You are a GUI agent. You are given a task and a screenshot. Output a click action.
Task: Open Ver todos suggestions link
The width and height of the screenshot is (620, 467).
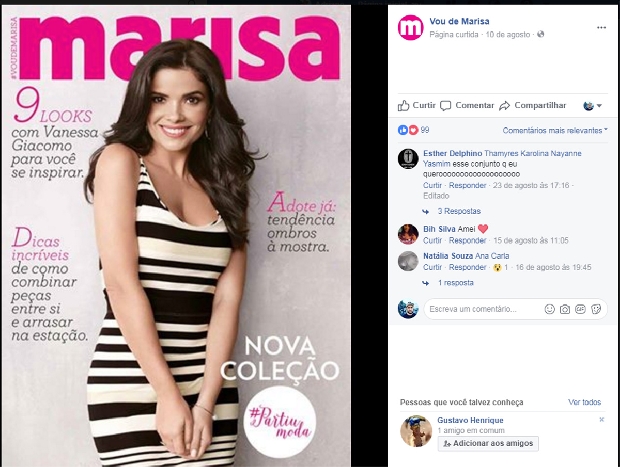584,402
